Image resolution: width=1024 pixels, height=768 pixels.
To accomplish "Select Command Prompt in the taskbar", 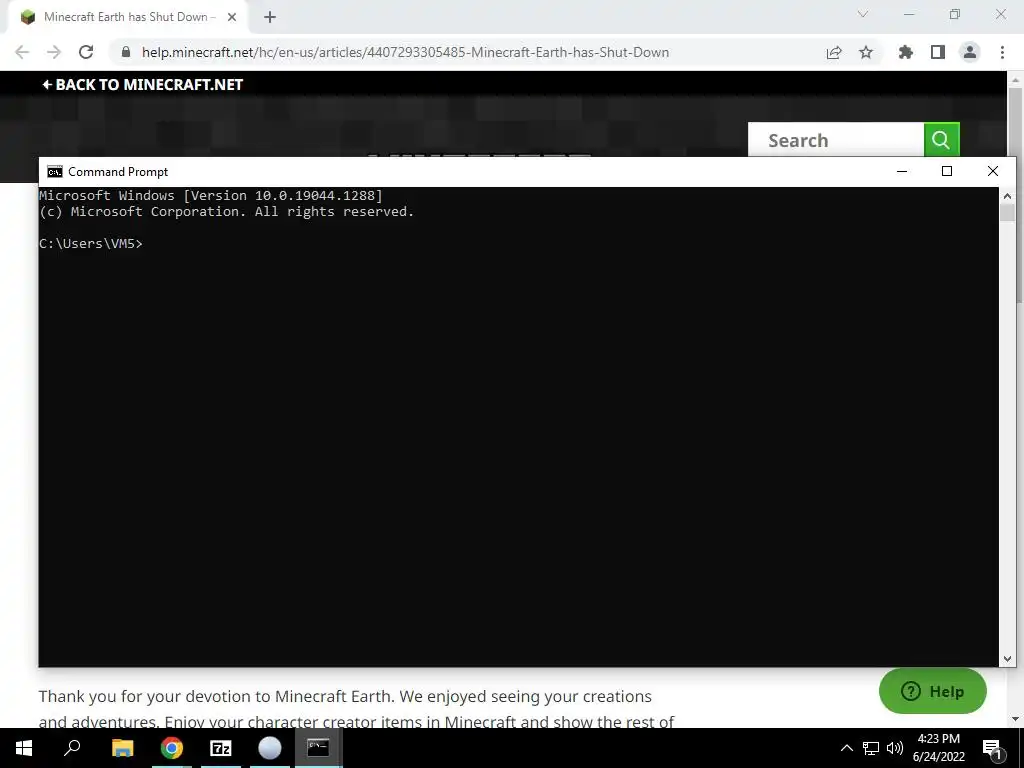I will click(318, 748).
